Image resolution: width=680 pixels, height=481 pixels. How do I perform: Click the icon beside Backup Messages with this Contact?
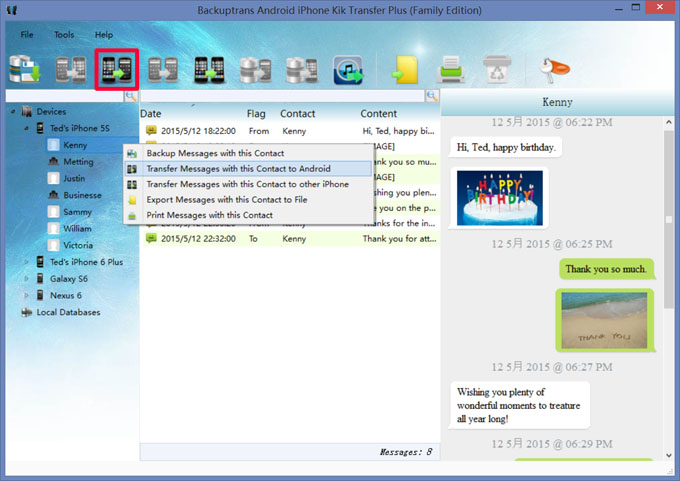[x=132, y=154]
